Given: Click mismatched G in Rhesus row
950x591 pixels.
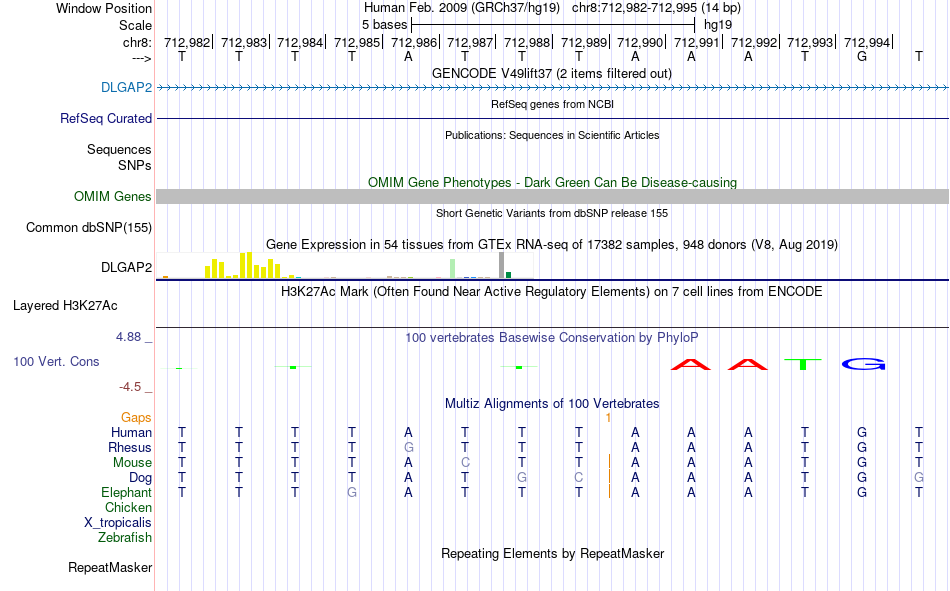Looking at the screenshot, I should coord(408,447).
